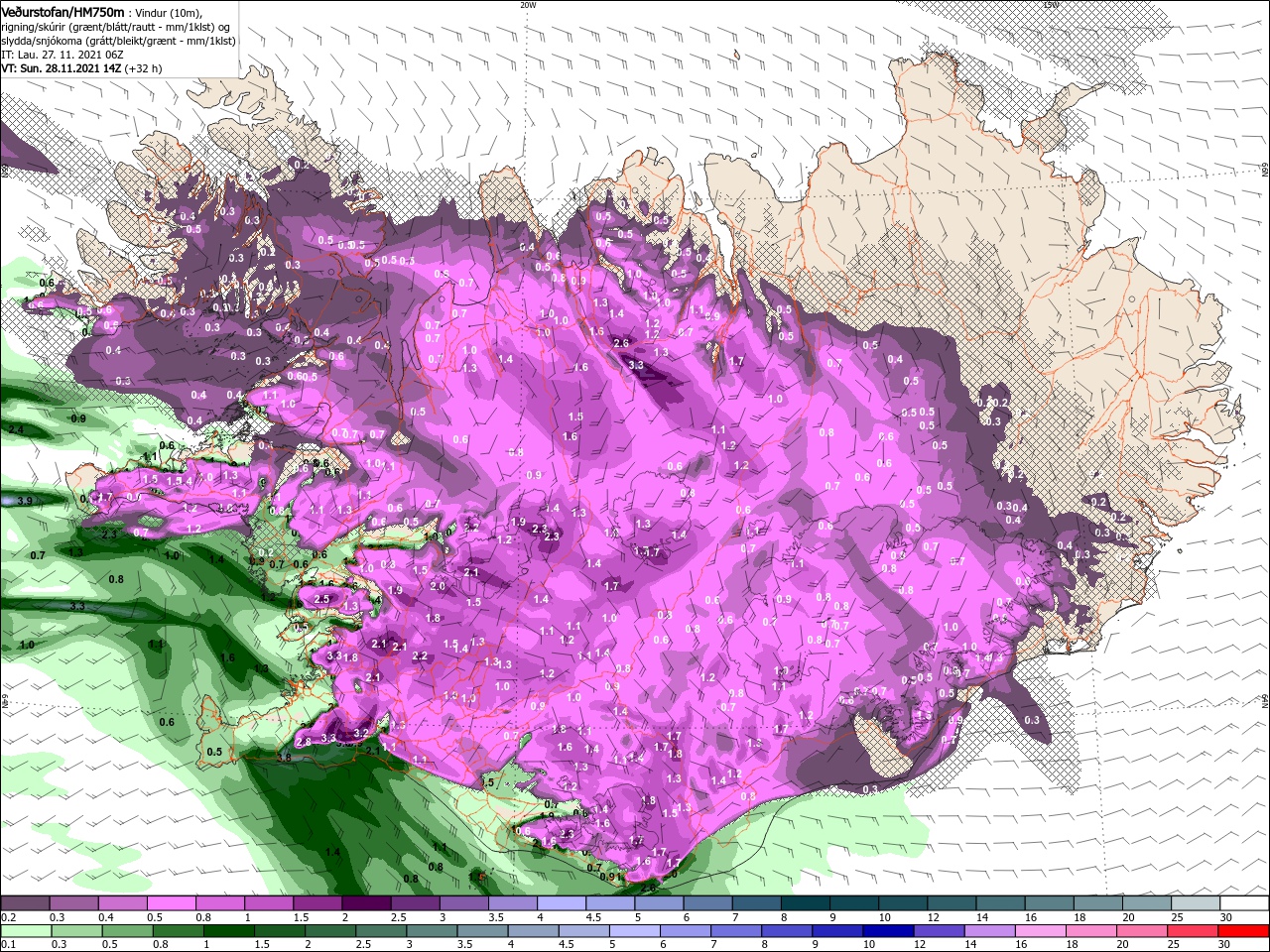Screen dimensions: 1270x952
Task: Pick the dark teal 8 swatch in upper scale
Action: pyautogui.click(x=806, y=904)
